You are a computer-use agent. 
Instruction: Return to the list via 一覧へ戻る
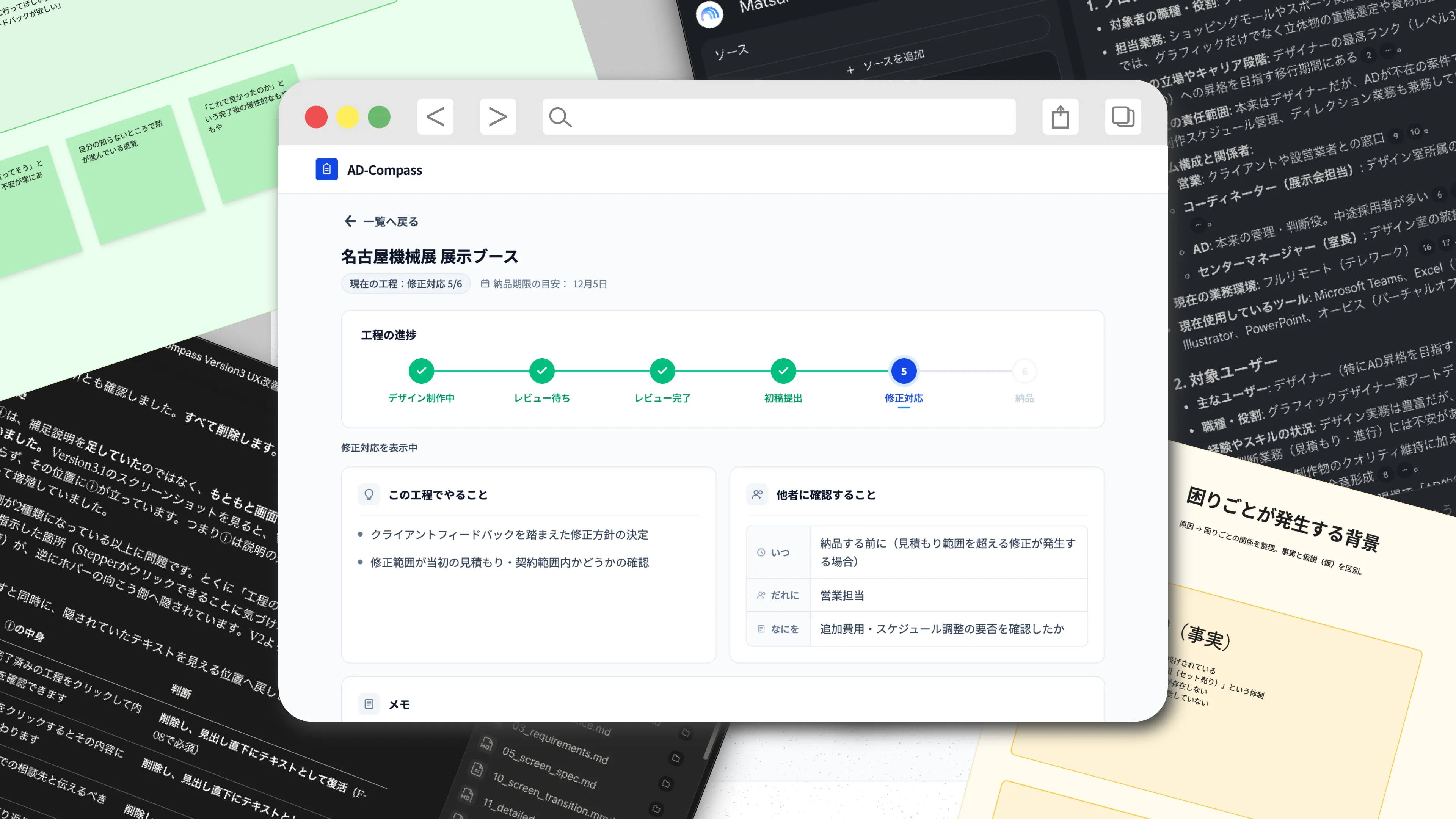coord(381,221)
